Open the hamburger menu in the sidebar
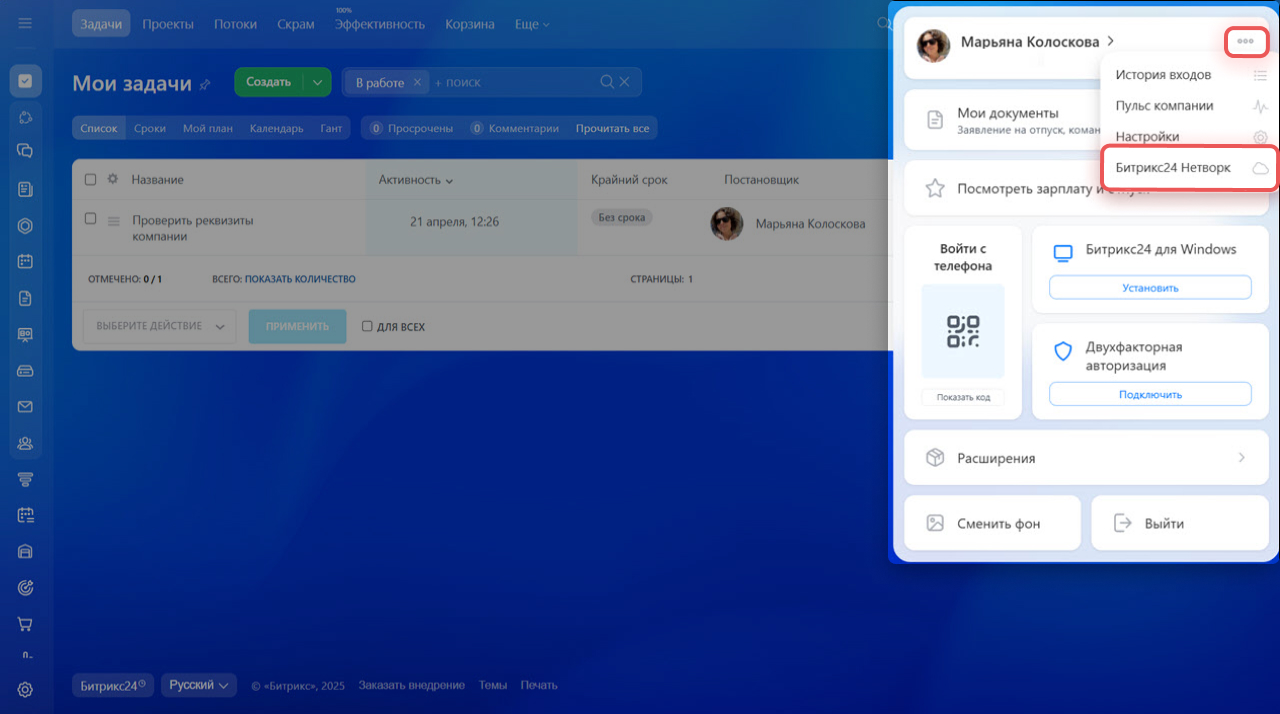 (x=26, y=23)
